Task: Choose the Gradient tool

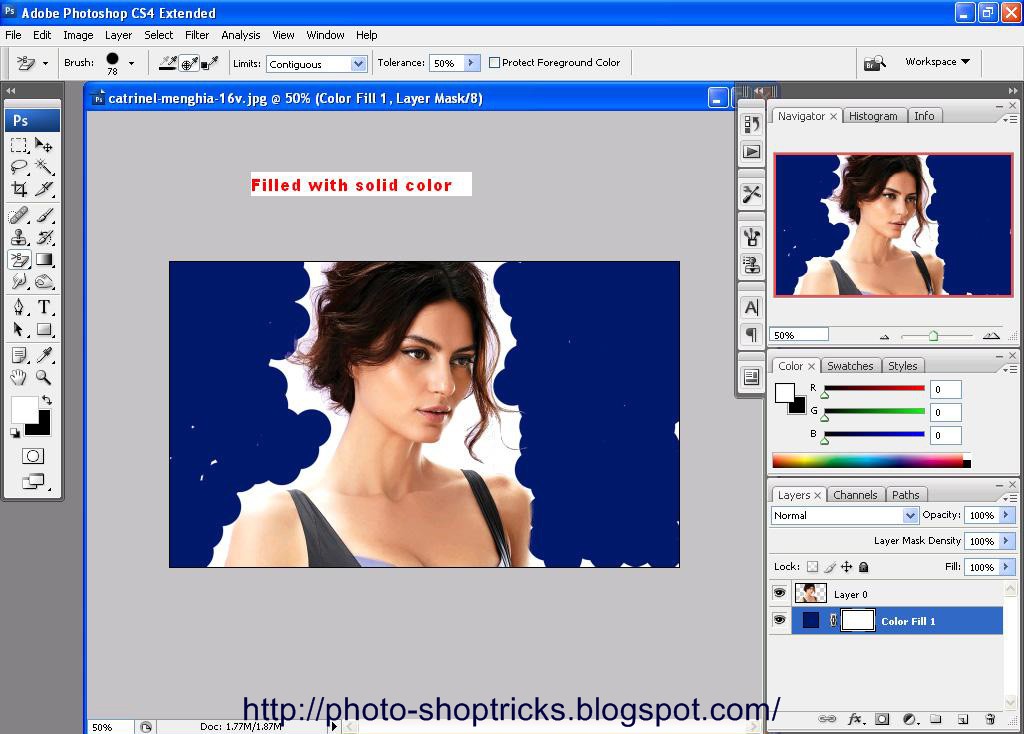Action: click(43, 258)
